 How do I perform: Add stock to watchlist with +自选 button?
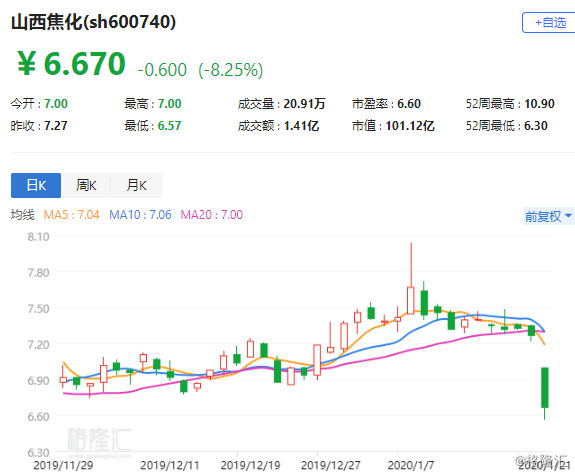549,23
